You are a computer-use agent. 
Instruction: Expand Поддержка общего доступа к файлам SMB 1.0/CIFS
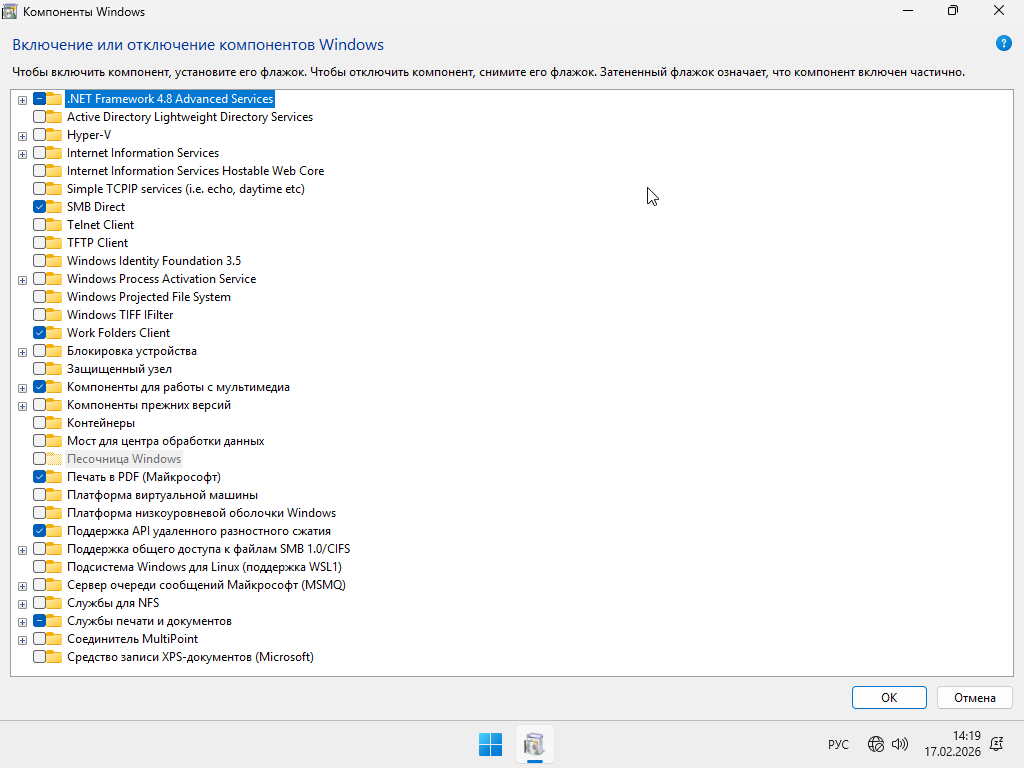(x=22, y=550)
